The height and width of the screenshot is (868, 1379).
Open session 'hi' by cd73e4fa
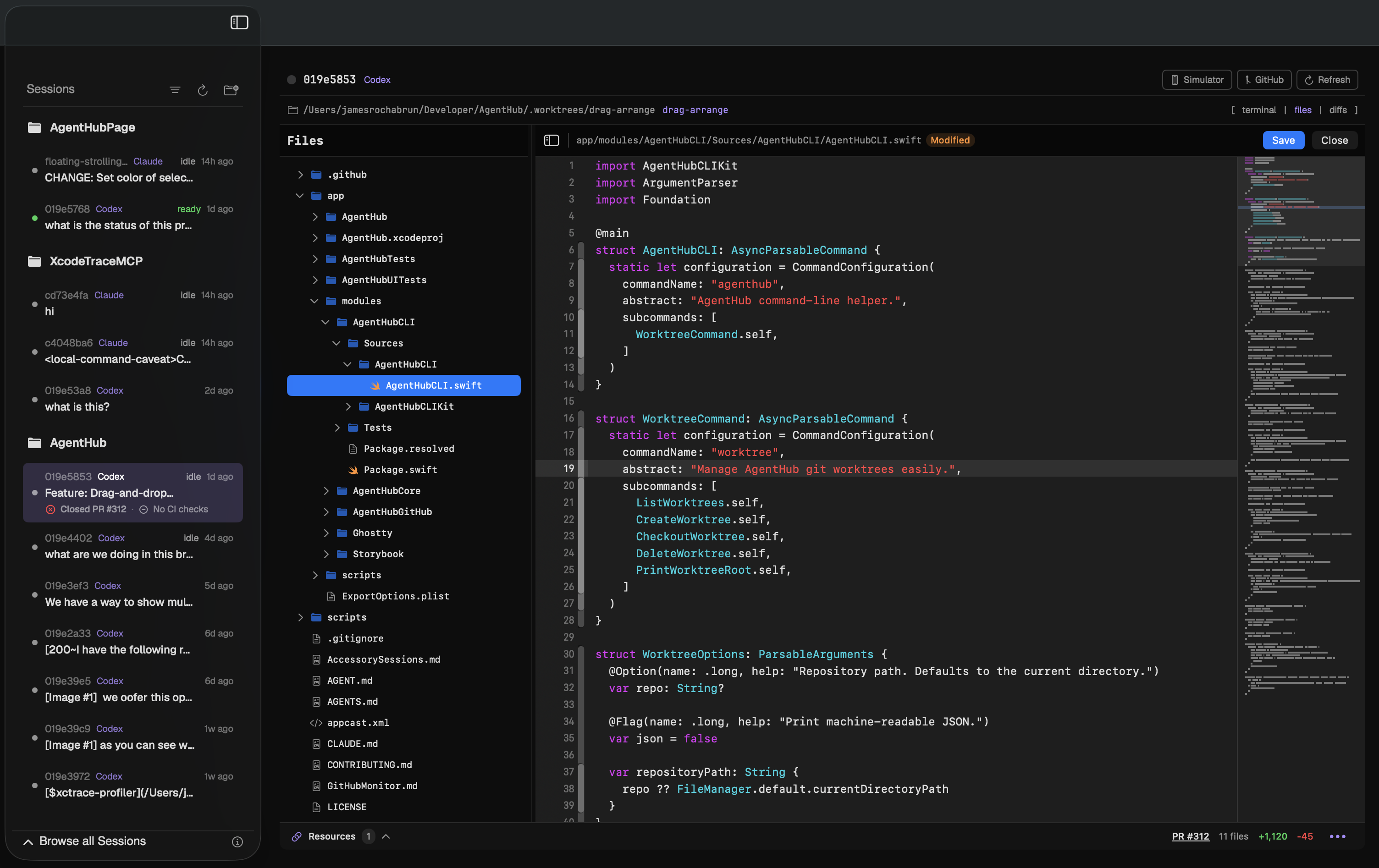pyautogui.click(x=133, y=303)
